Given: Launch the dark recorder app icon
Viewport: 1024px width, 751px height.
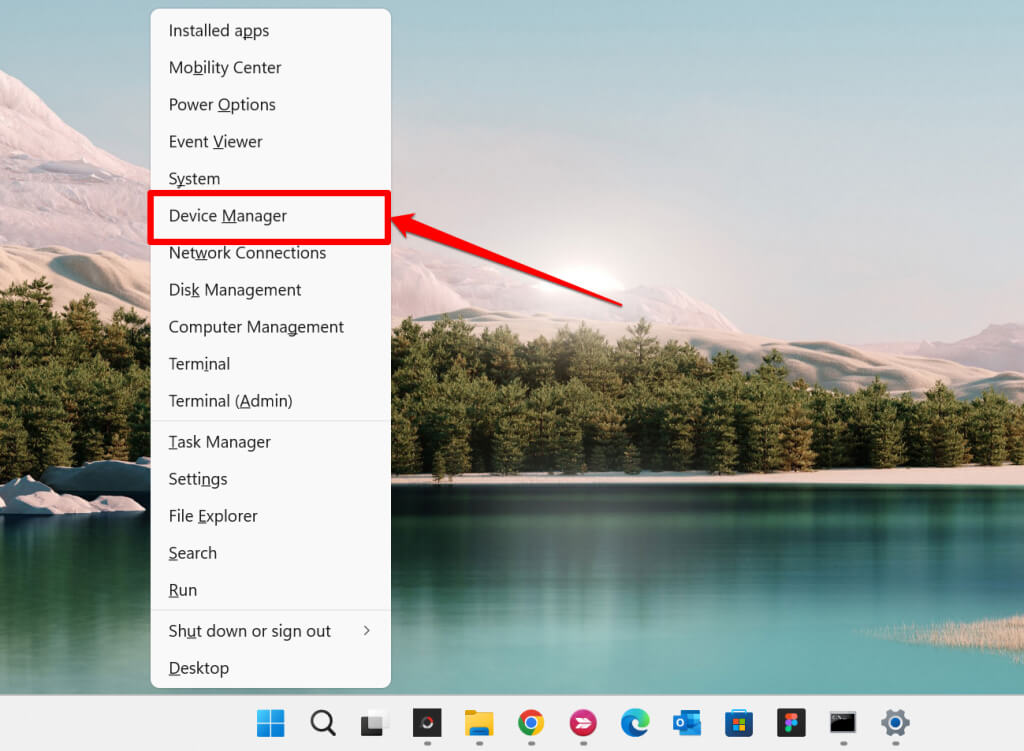Looking at the screenshot, I should point(427,723).
